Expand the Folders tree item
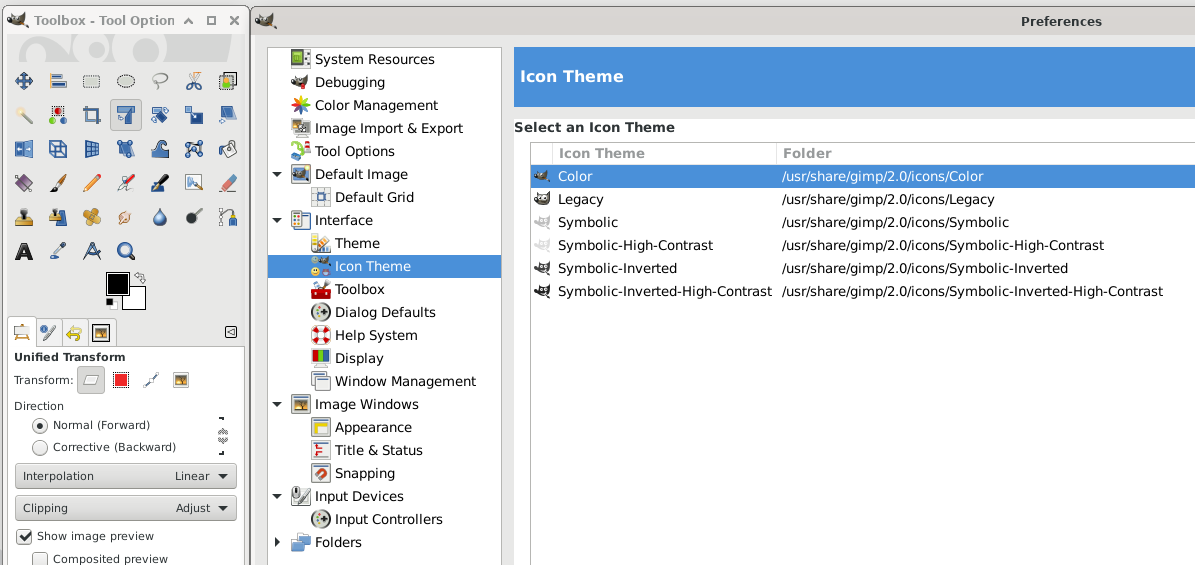This screenshot has height=565, width=1195. 277,542
